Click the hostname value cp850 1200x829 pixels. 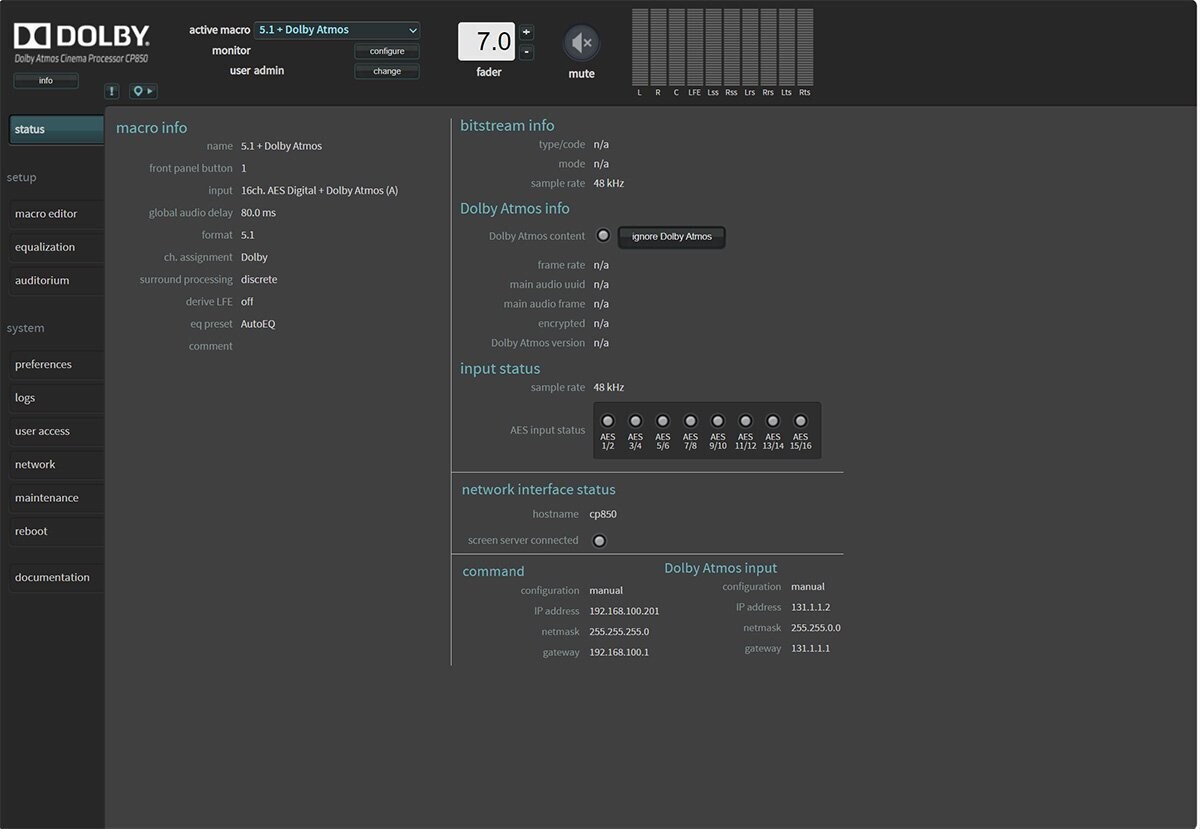click(603, 514)
